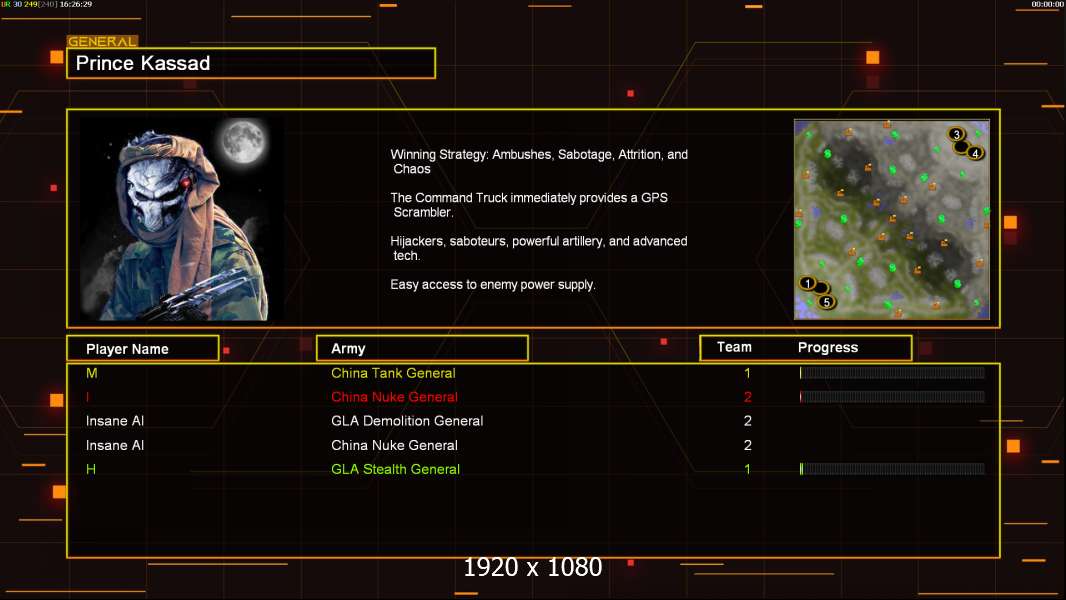Click the Player Name column header
The image size is (1066, 600).
point(143,349)
